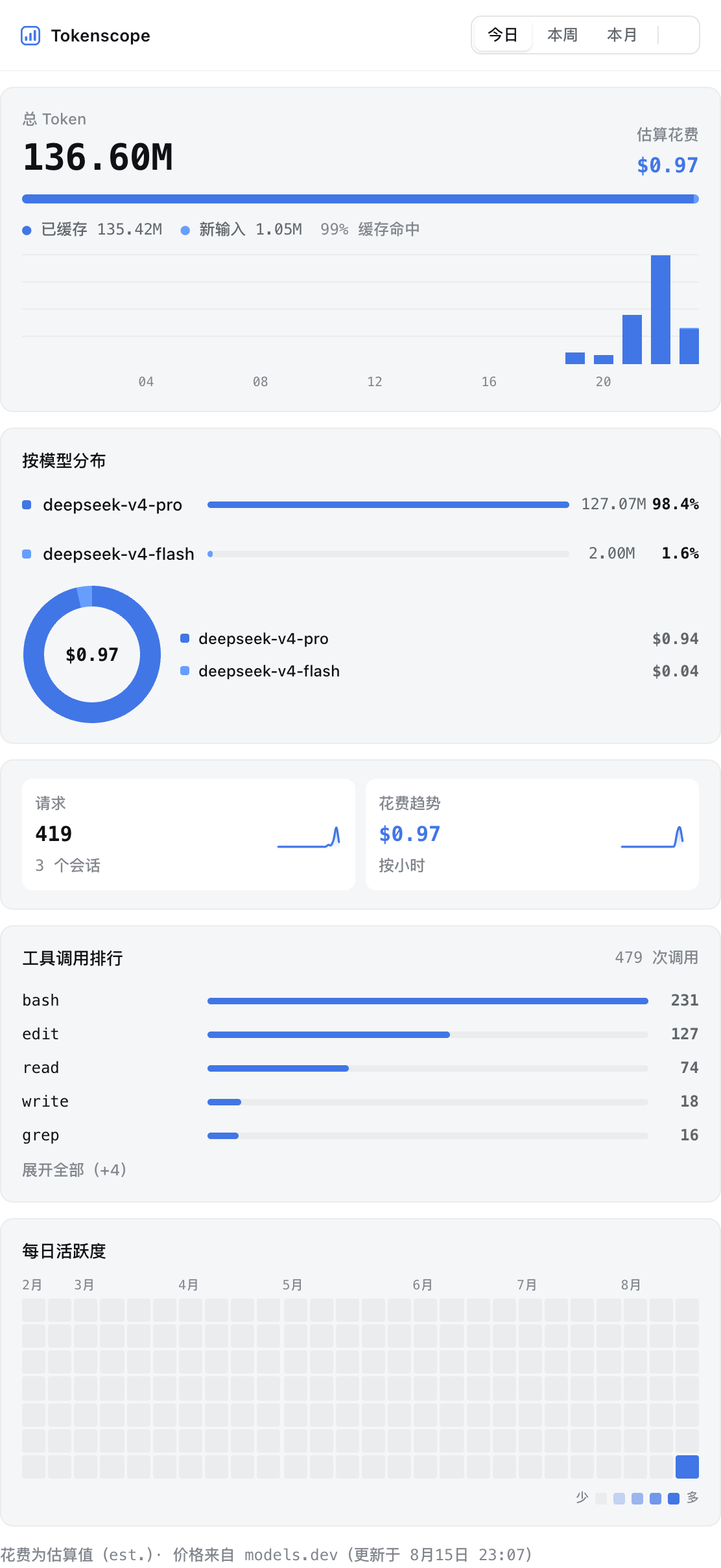Click the cache hit progress bar
This screenshot has width=721, height=1568.
(x=360, y=199)
